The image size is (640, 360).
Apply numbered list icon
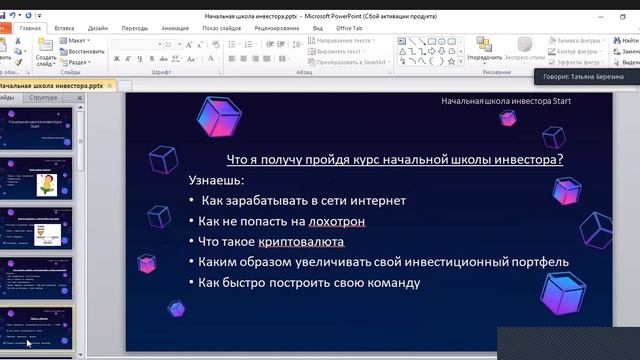(x=248, y=44)
